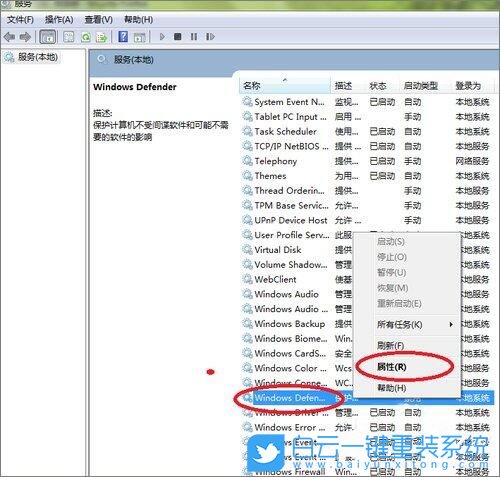Click the Restart service icon
The image size is (500, 477).
(210, 36)
